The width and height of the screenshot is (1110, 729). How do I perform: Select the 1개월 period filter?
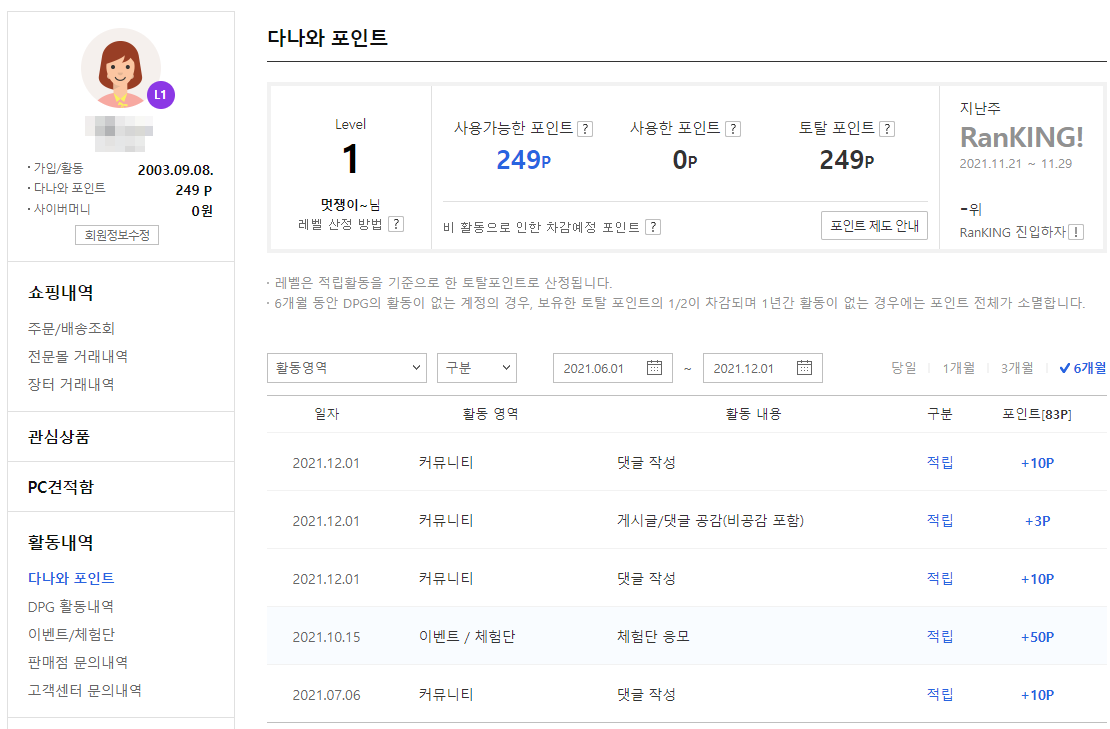click(x=959, y=368)
